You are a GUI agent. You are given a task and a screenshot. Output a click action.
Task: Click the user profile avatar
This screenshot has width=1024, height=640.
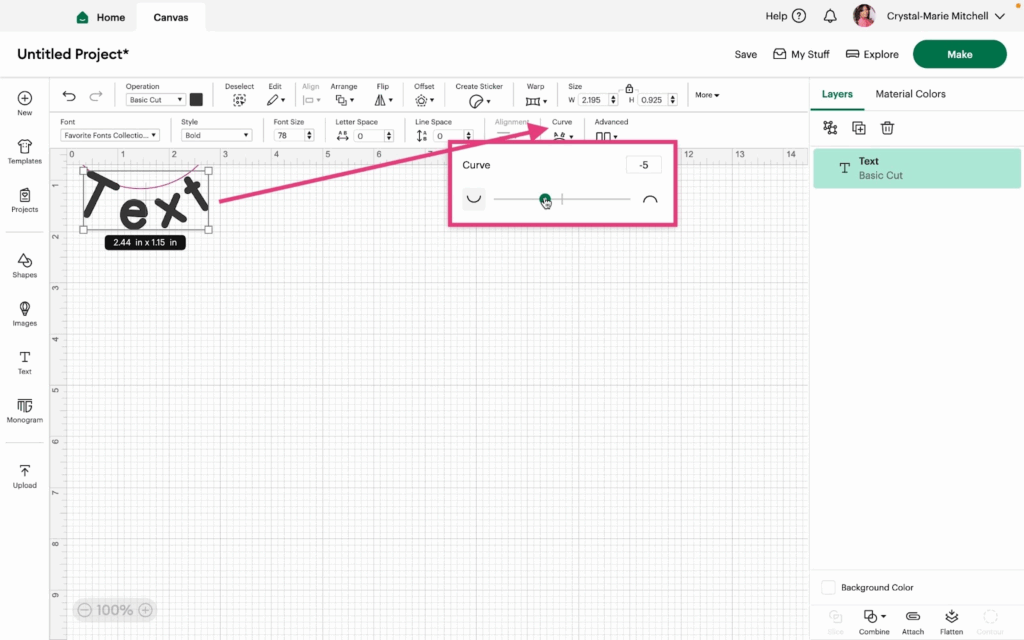pyautogui.click(x=864, y=16)
